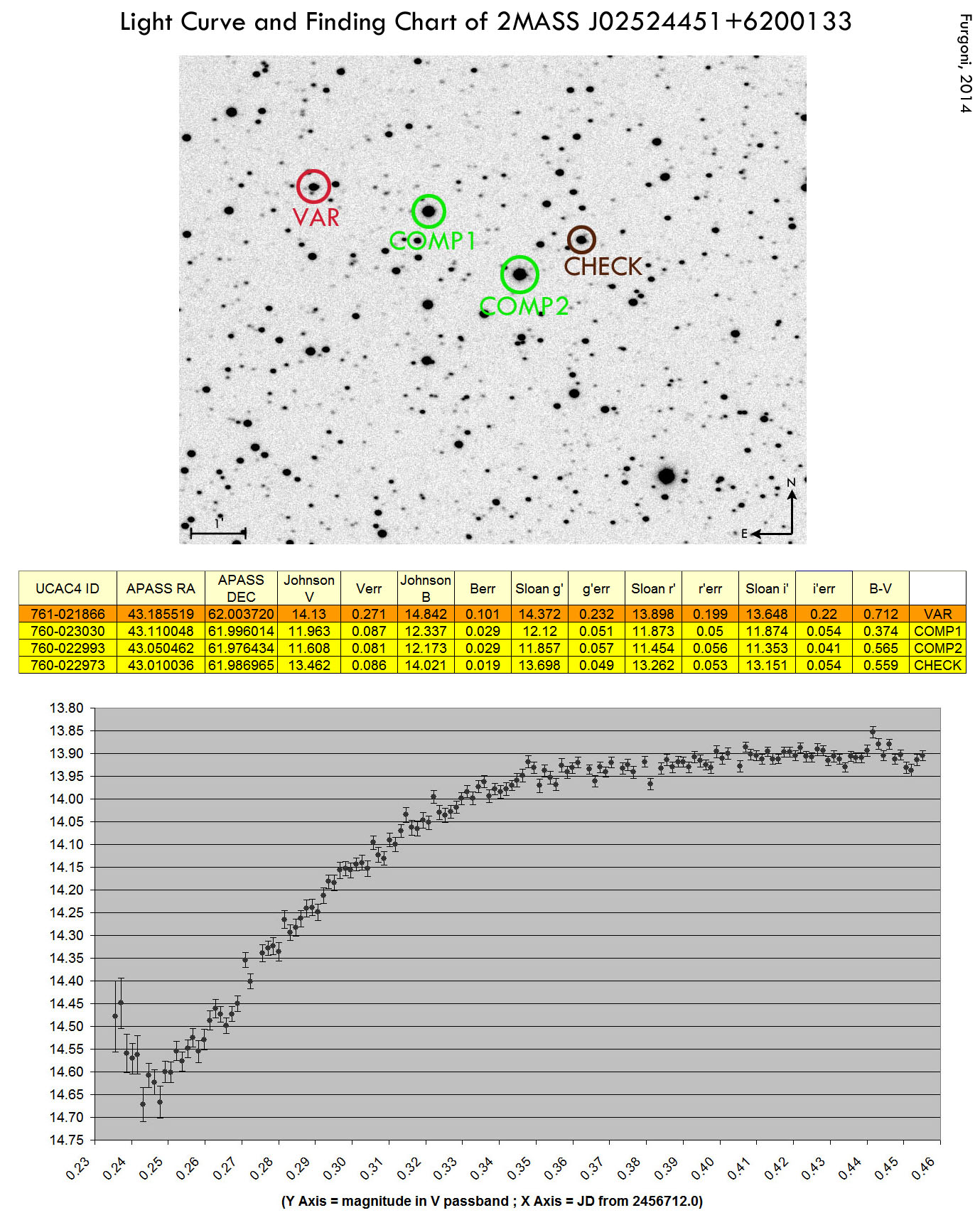Click the 1' scale bar
This screenshot has height=1230, width=980.
pyautogui.click(x=218, y=530)
